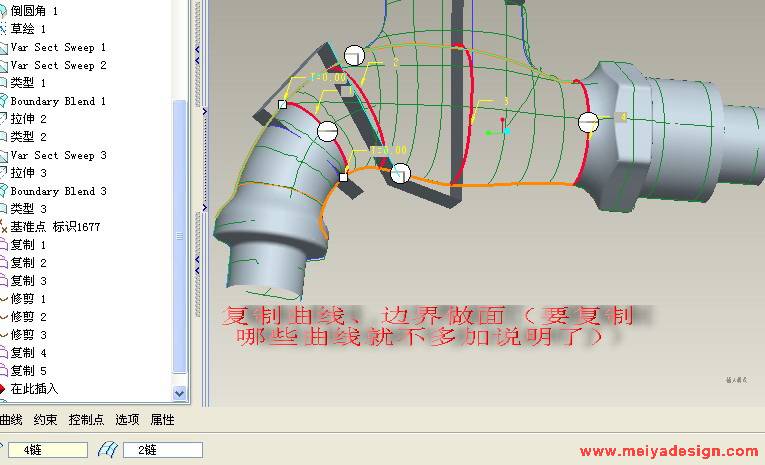Click the right-end circular constraint symbol
Image resolution: width=765 pixels, height=465 pixels.
coord(588,122)
